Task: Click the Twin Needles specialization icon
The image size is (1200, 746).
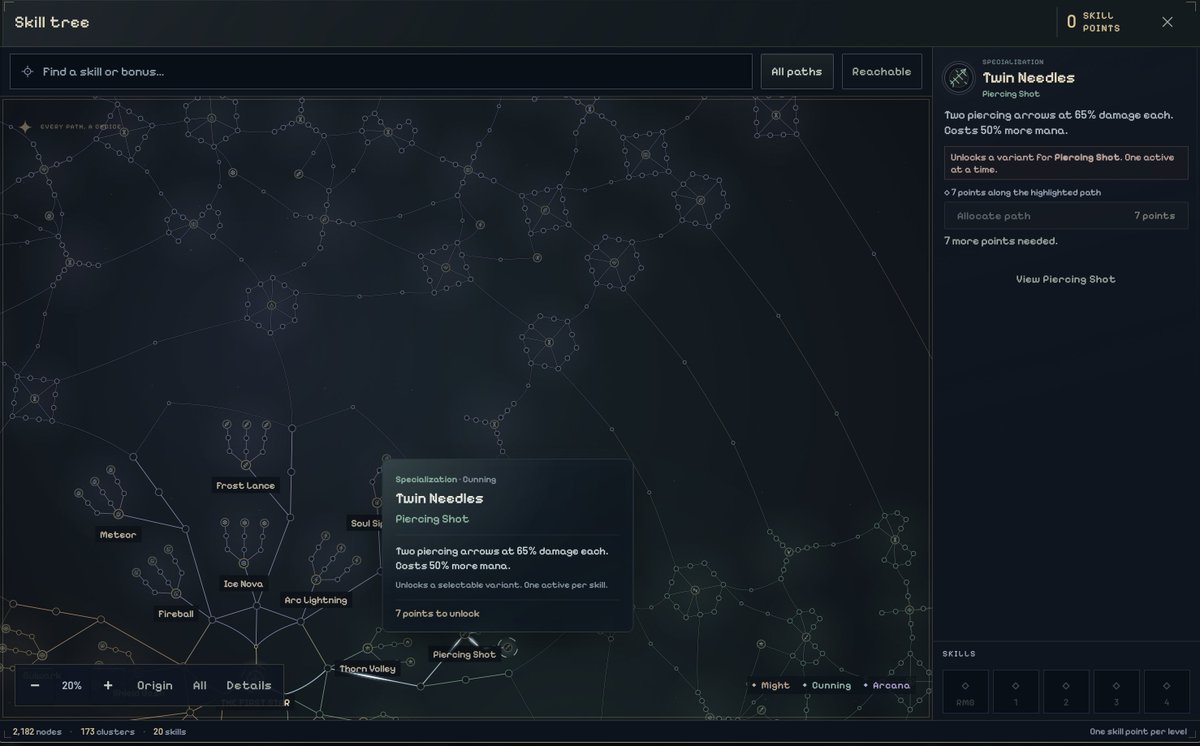Action: [x=959, y=77]
